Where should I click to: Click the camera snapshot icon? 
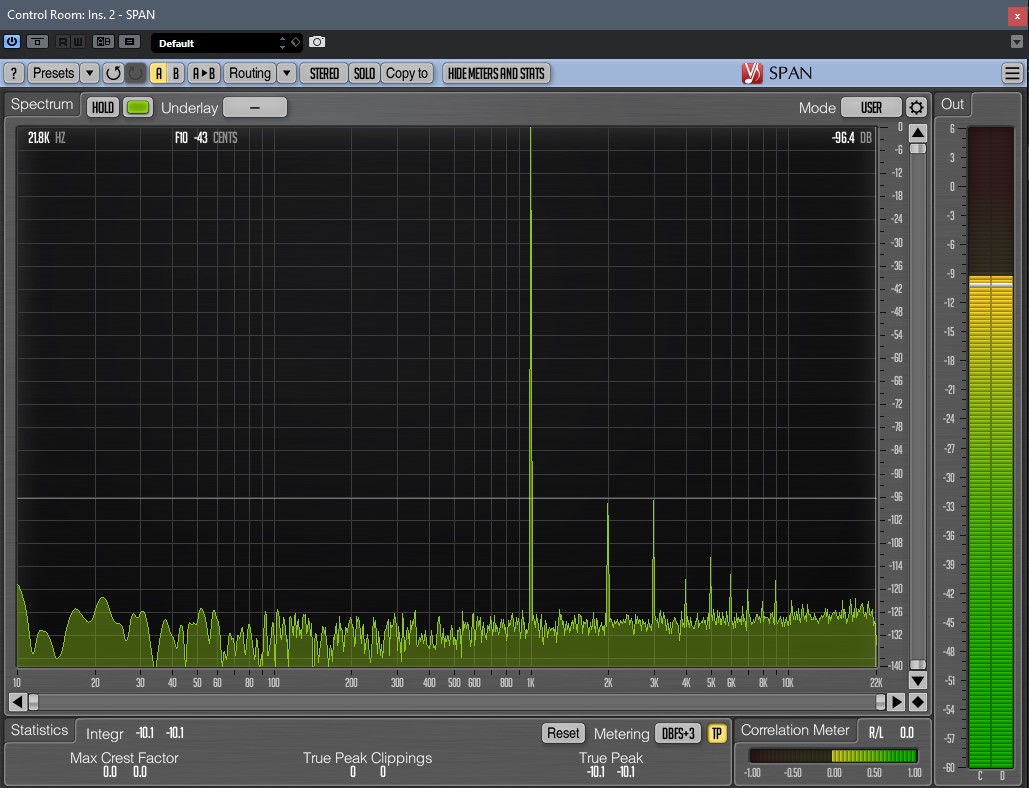coord(317,42)
